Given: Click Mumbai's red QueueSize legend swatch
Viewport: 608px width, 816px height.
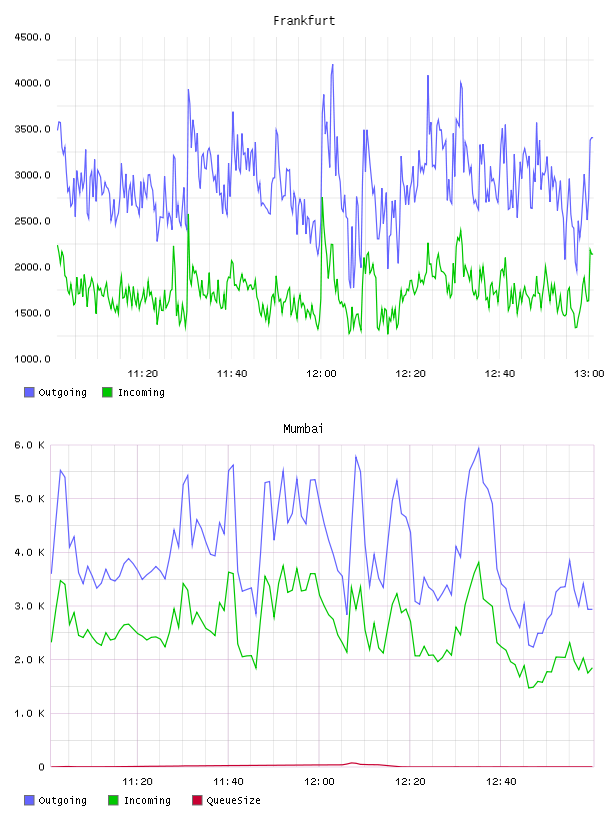Looking at the screenshot, I should pyautogui.click(x=197, y=800).
